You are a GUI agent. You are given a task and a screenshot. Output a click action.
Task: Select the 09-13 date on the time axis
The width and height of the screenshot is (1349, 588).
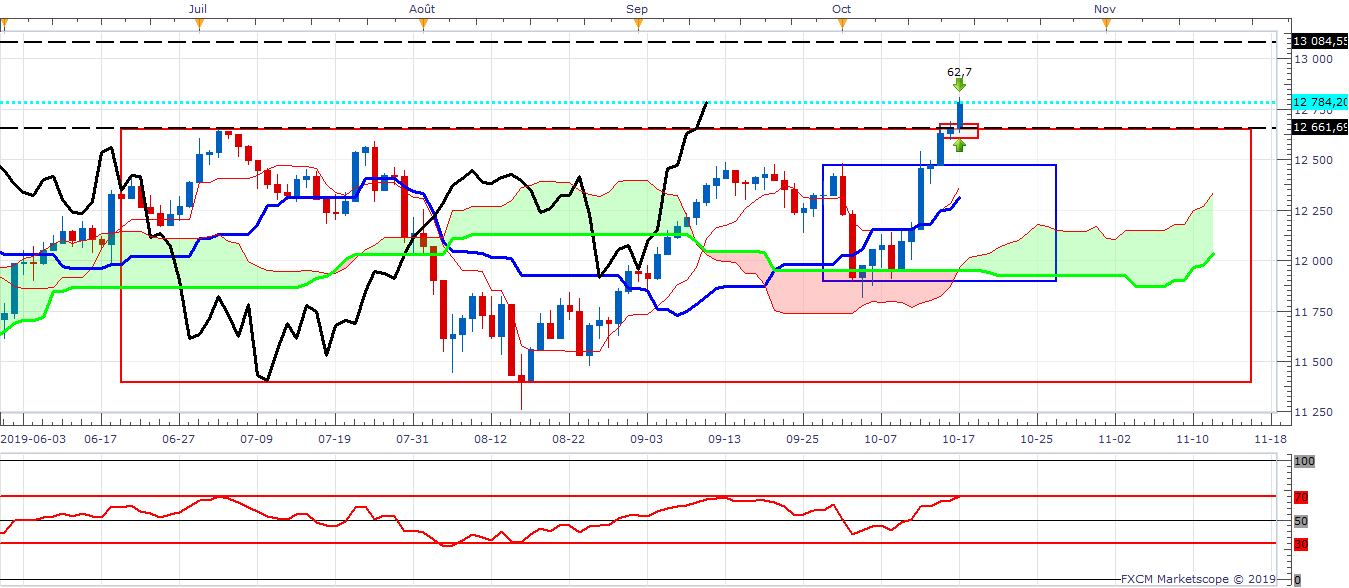coord(724,438)
